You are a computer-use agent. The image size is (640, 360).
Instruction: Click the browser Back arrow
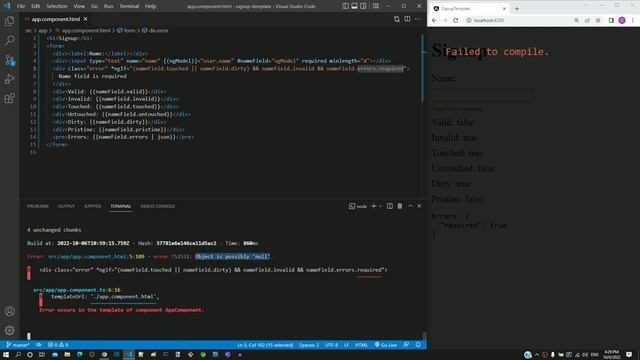(434, 20)
